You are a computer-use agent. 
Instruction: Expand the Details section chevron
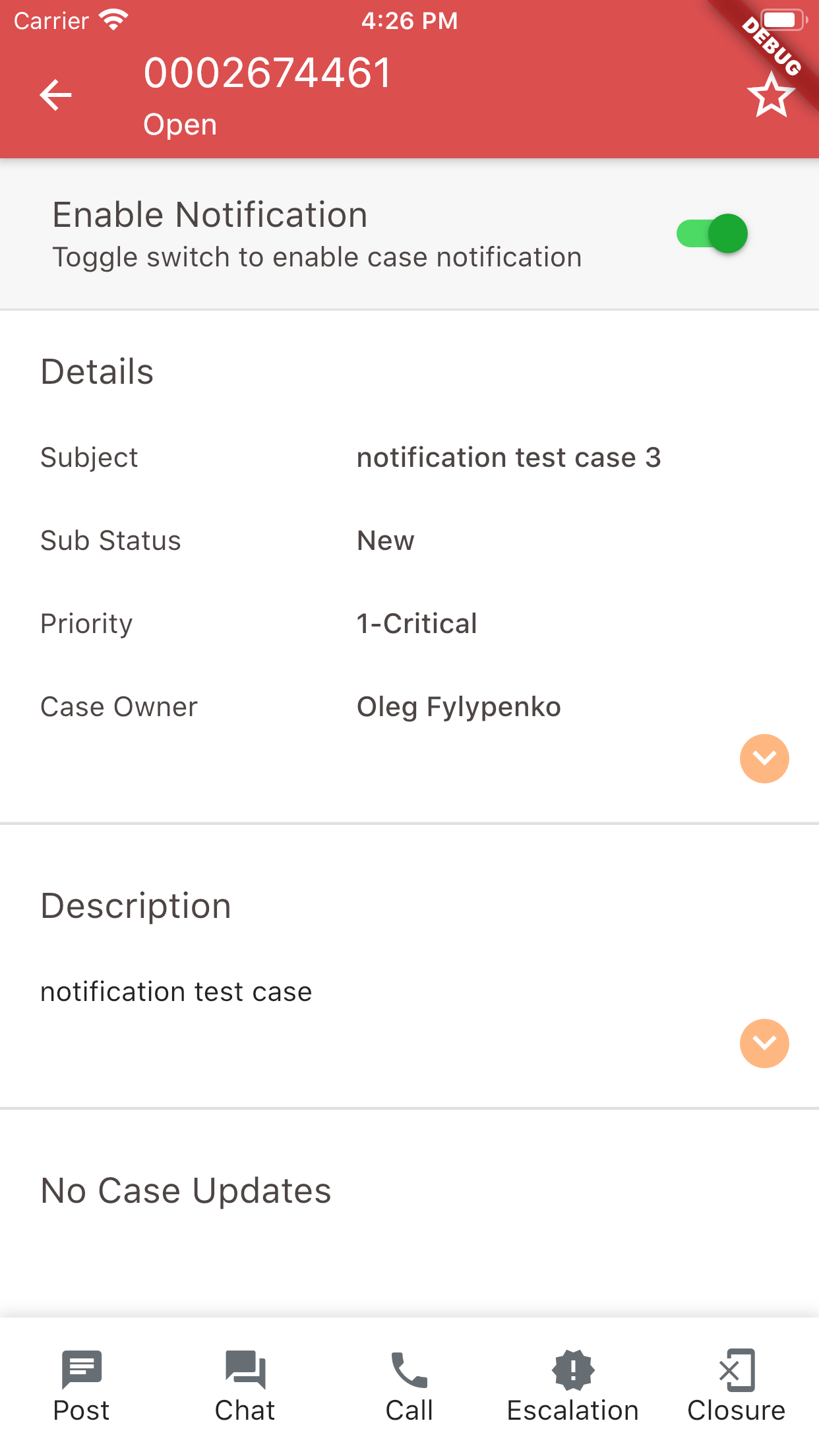[764, 758]
